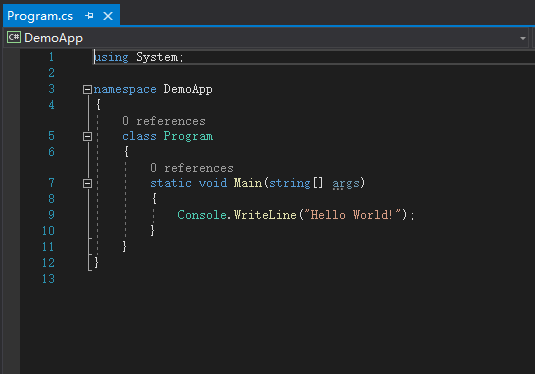
Task: Click line number 2 in the margin
Action: [x=51, y=73]
